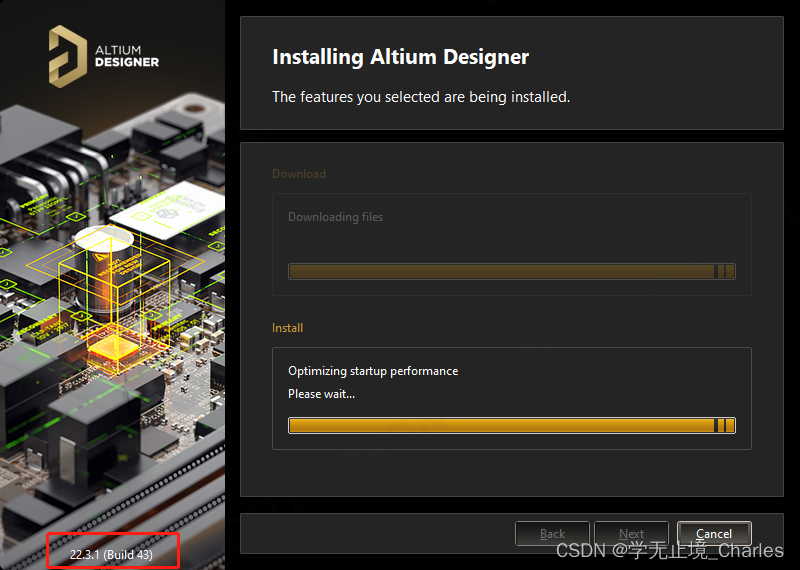Click the Optimizing startup performance status text
800x570 pixels.
point(373,371)
